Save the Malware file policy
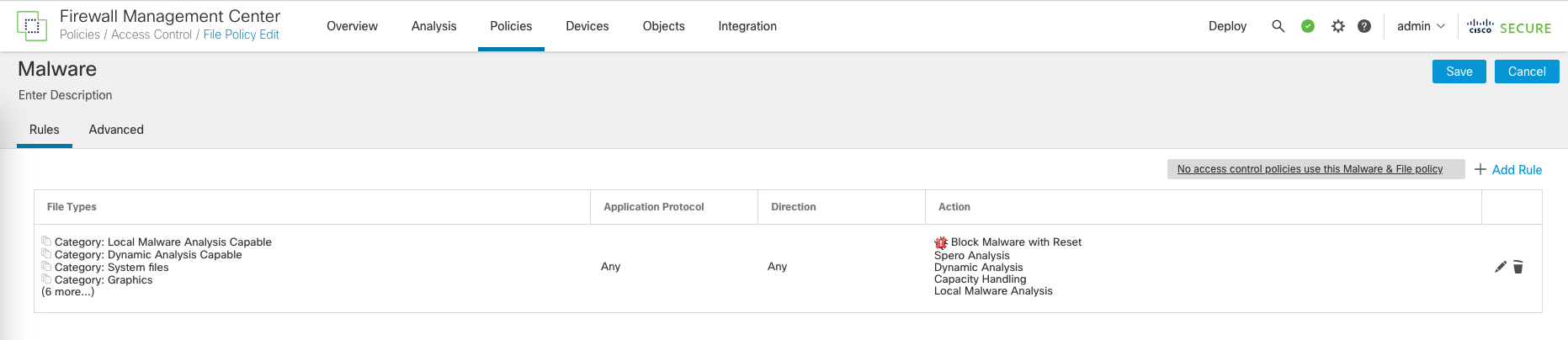 [1459, 72]
